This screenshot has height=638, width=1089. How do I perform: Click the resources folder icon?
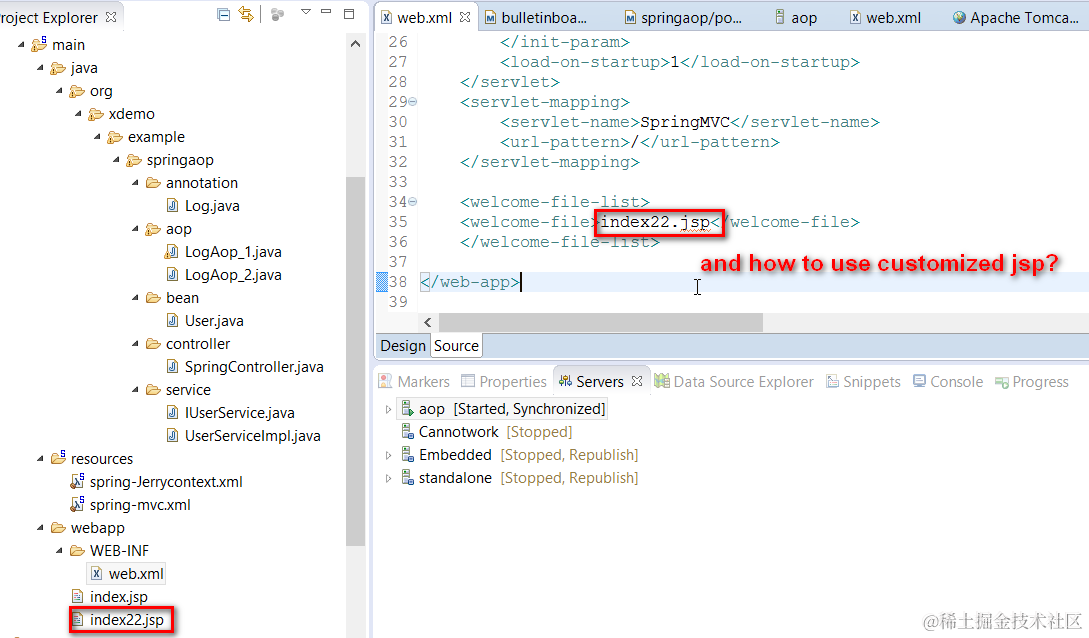(x=58, y=458)
